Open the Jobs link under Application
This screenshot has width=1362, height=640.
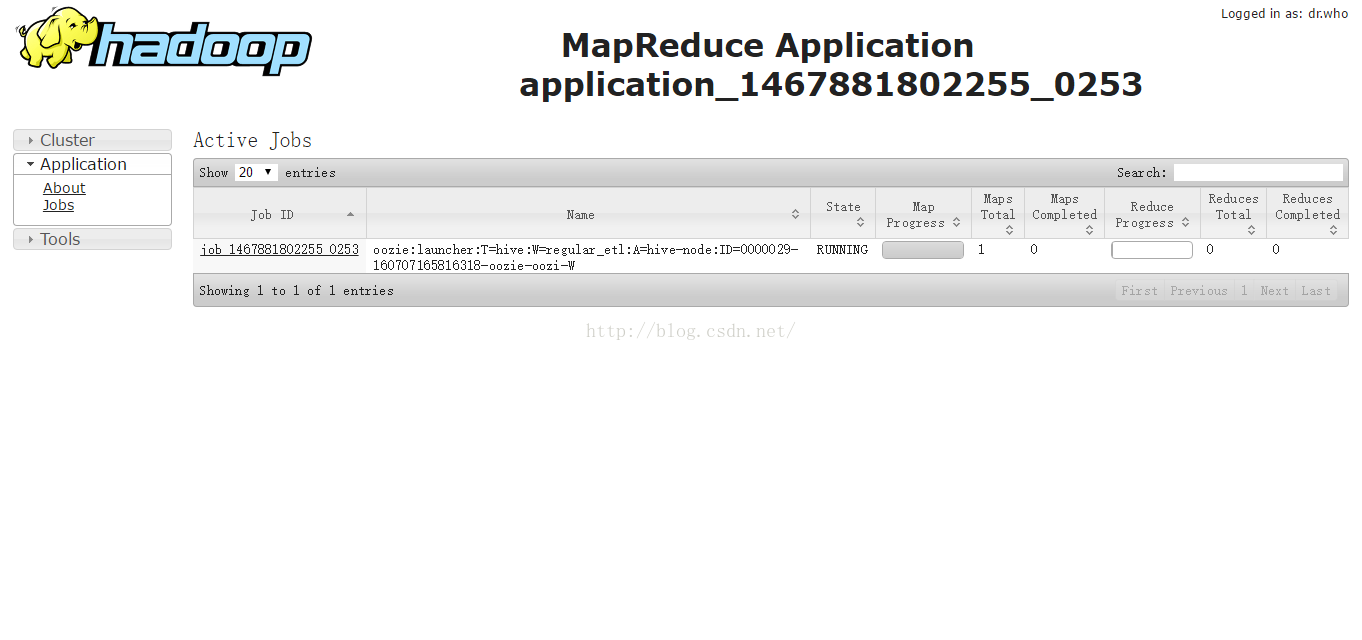point(58,205)
